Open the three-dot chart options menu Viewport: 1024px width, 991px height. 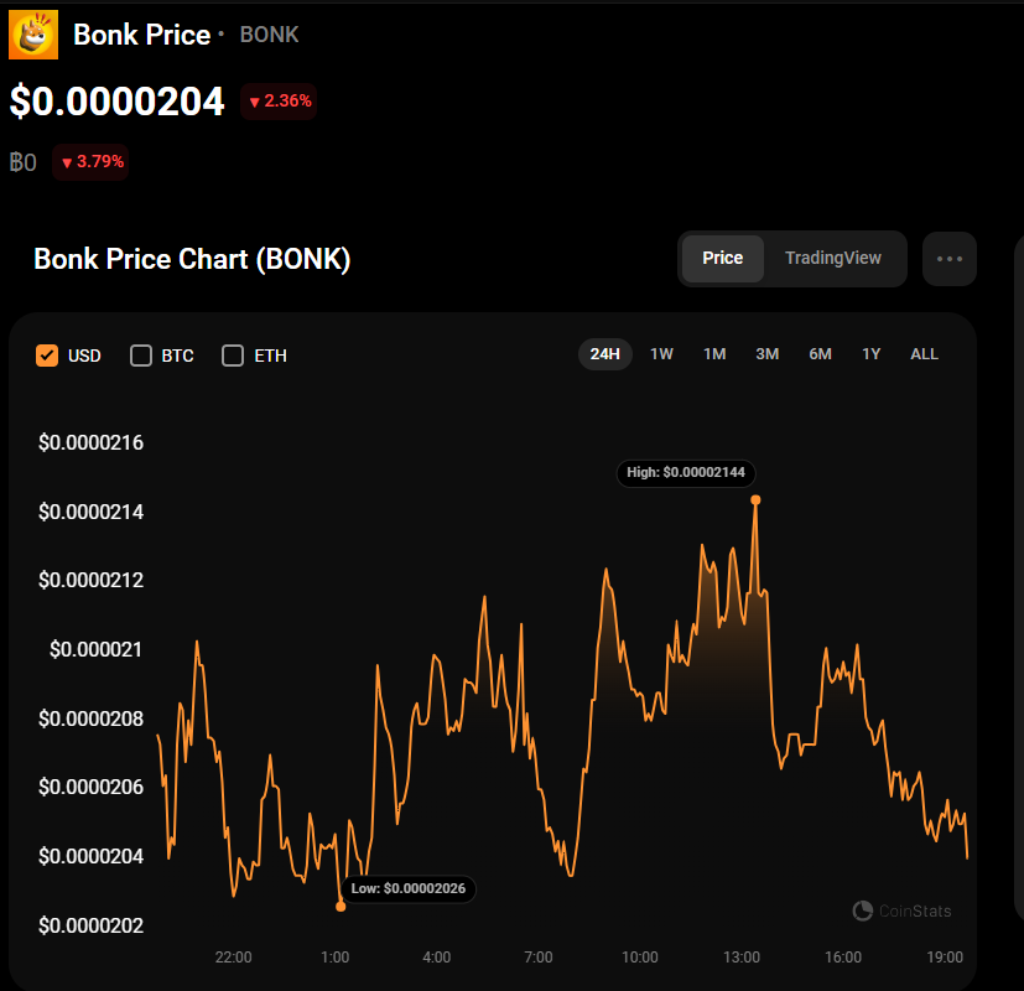[948, 258]
